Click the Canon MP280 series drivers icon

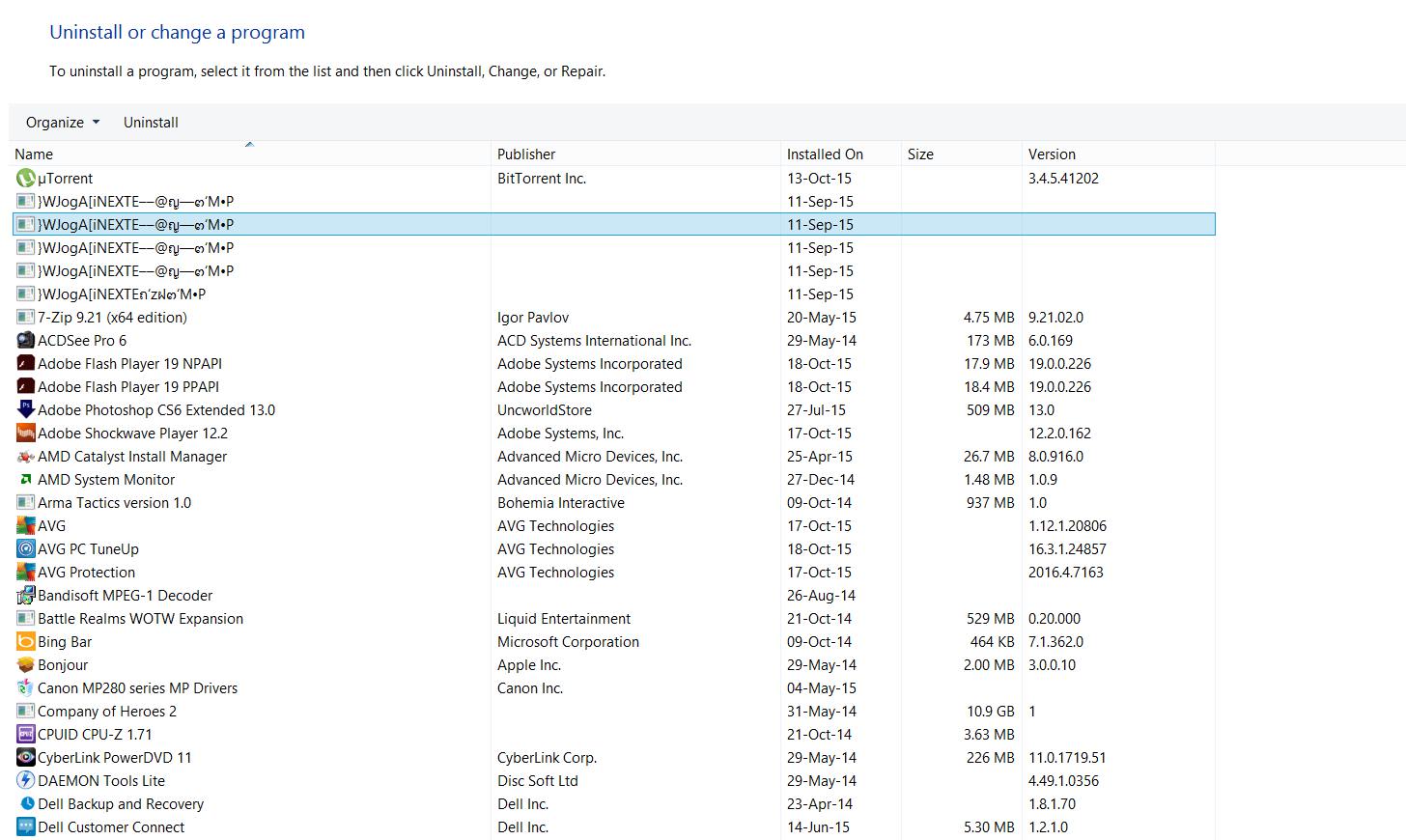click(26, 688)
